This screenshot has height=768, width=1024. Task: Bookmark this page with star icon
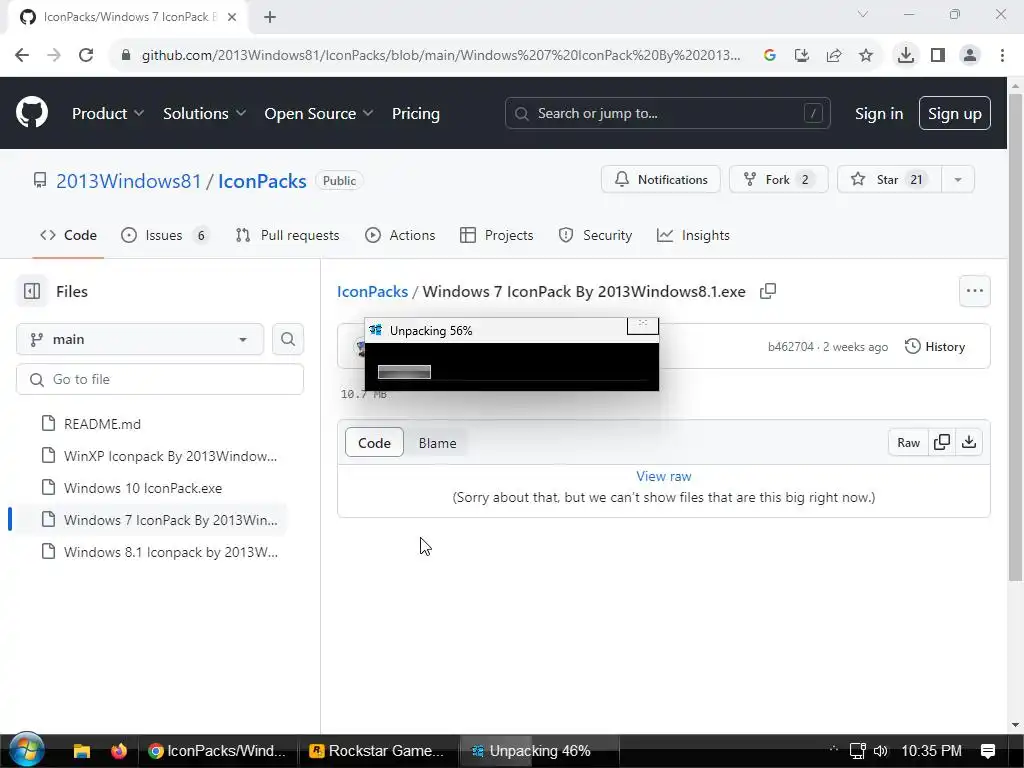pyautogui.click(x=866, y=56)
